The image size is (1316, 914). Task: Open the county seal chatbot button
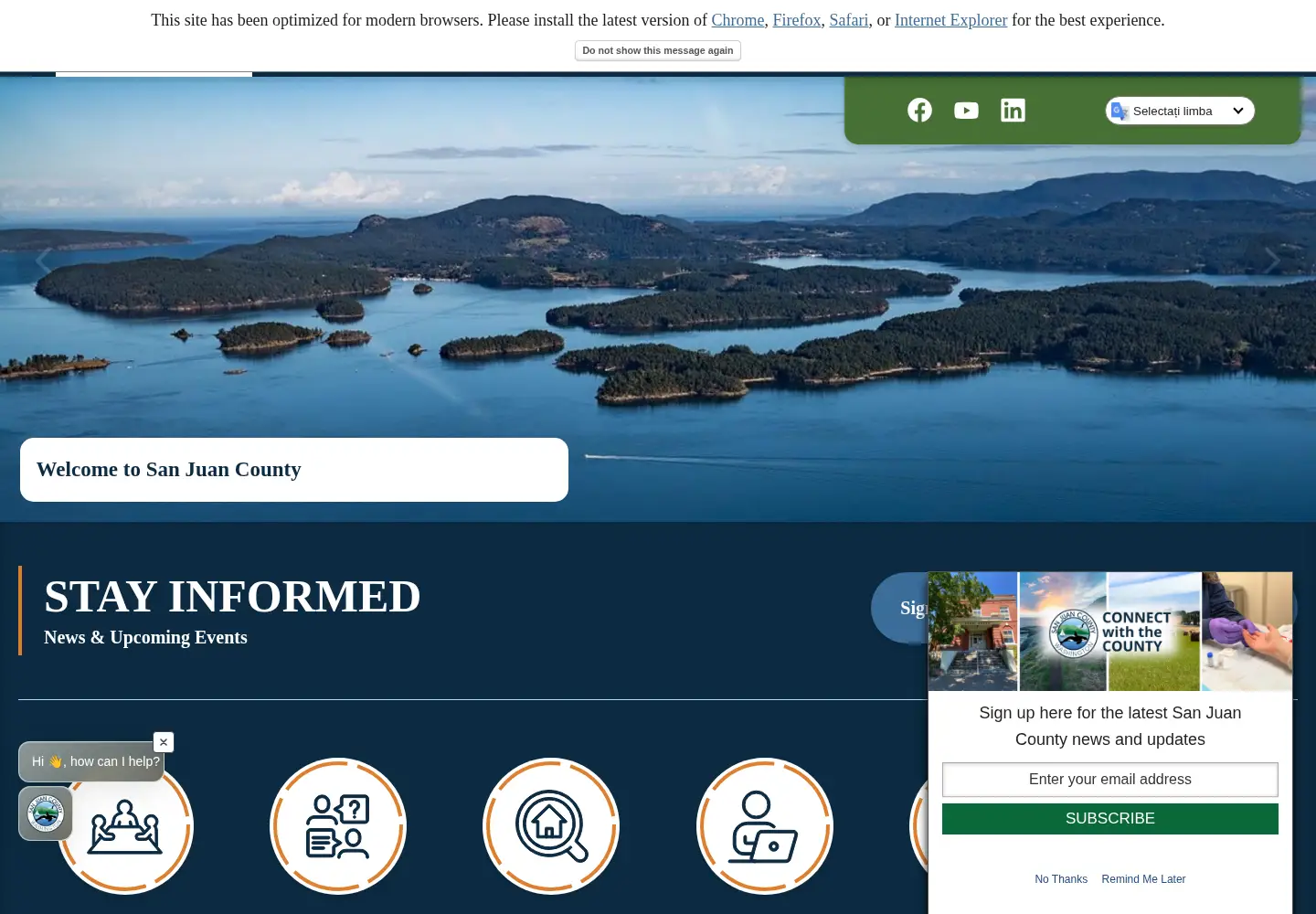pyautogui.click(x=46, y=813)
